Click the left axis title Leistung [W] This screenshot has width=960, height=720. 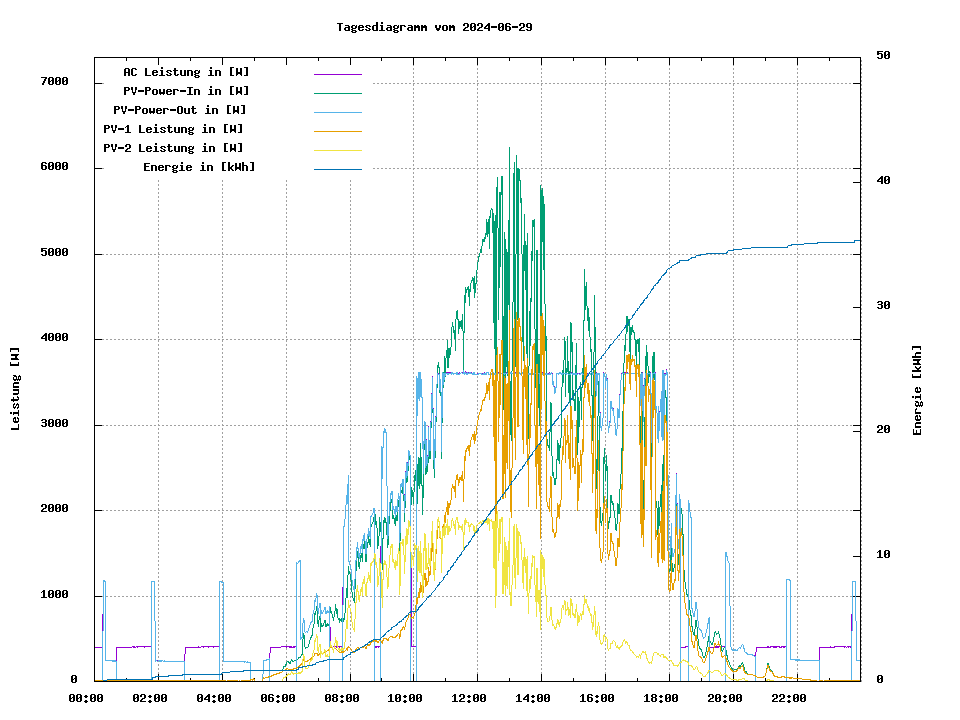pos(16,389)
